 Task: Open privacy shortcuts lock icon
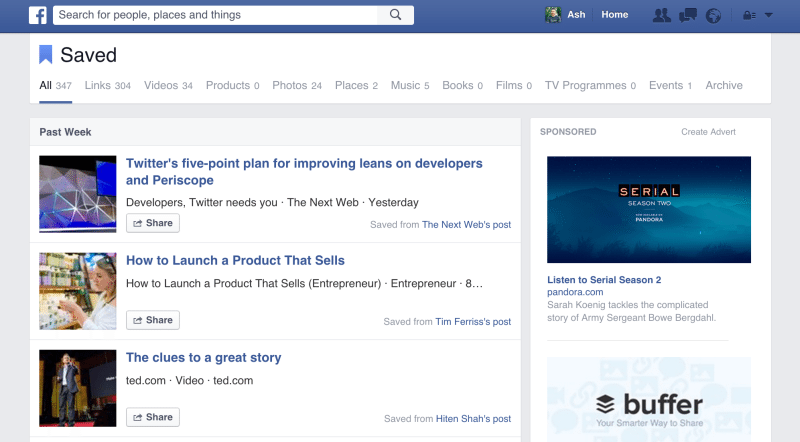[749, 16]
